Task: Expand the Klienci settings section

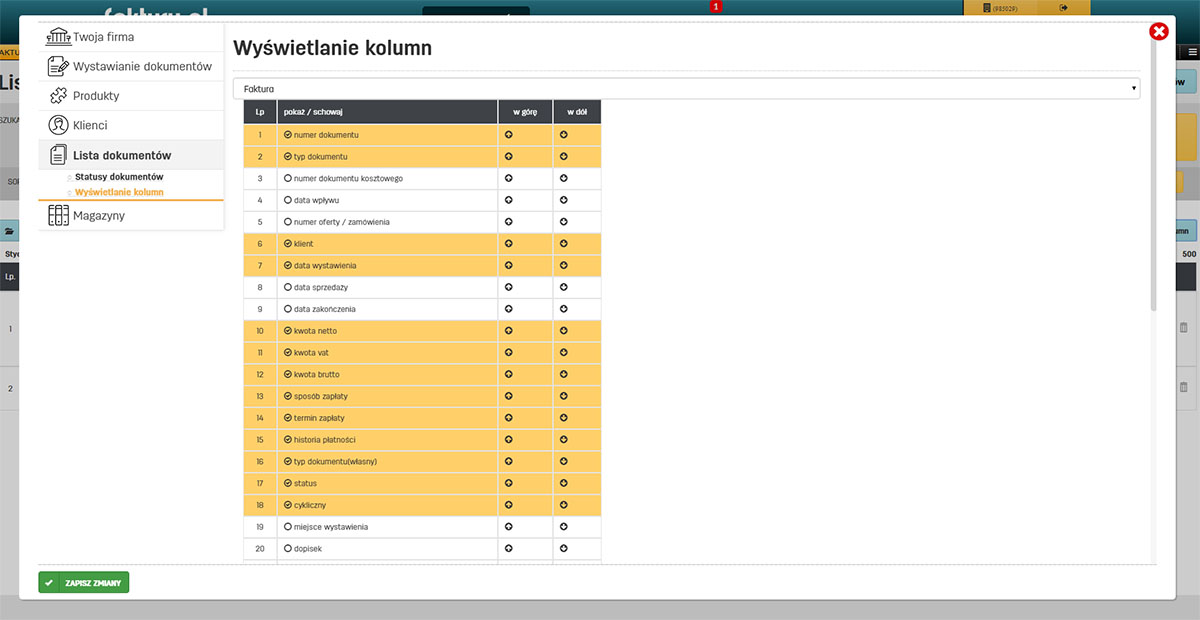Action: pos(90,125)
